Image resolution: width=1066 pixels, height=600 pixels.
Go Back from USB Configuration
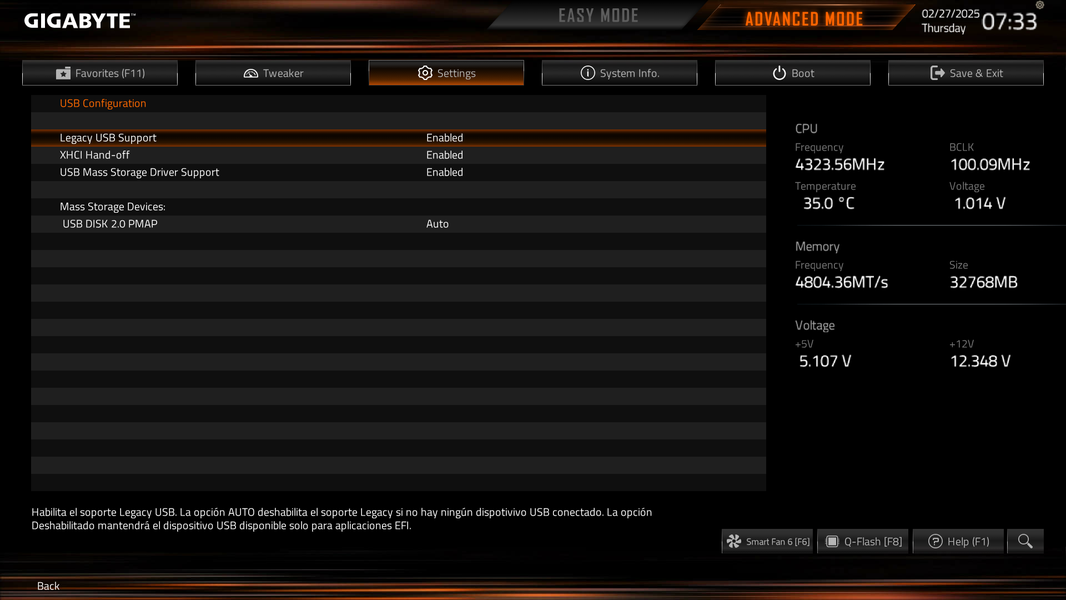pos(48,586)
